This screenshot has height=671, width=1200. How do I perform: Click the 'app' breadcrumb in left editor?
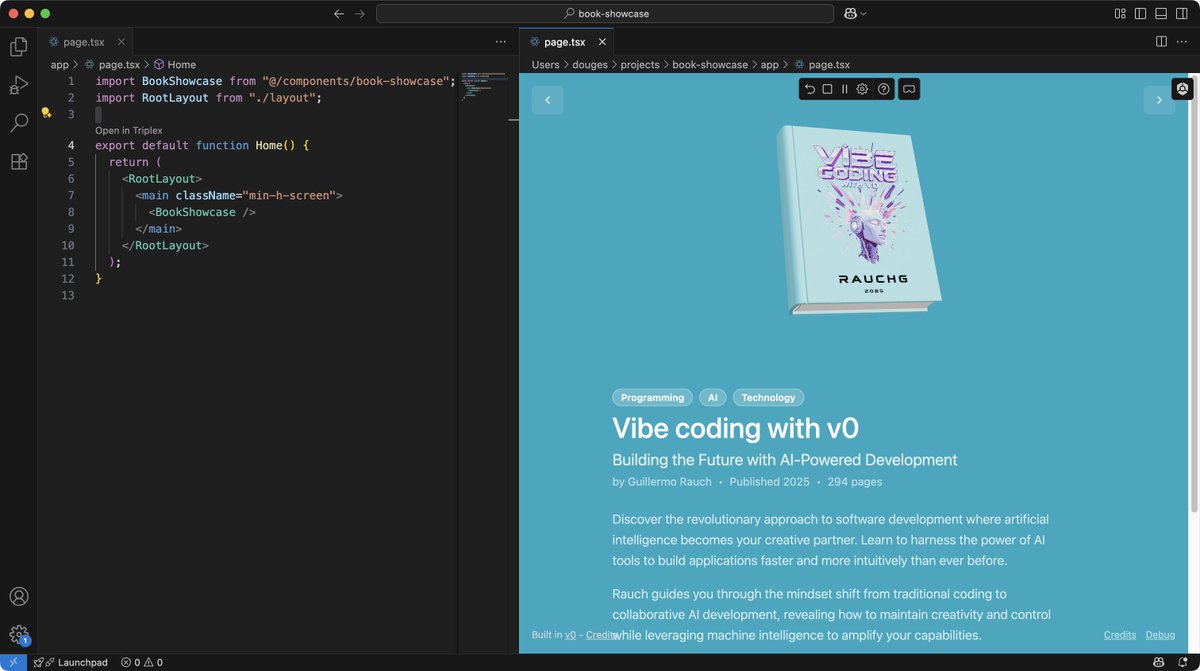click(59, 64)
